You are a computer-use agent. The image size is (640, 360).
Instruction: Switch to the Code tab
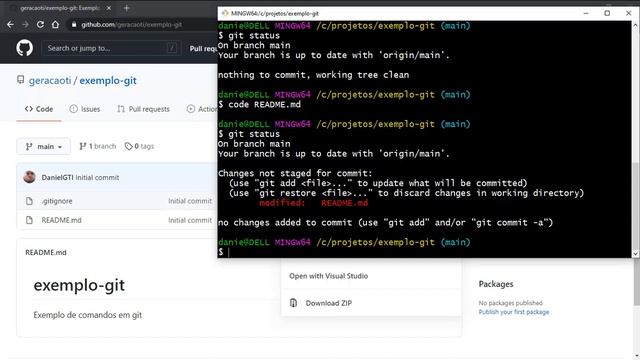point(39,109)
